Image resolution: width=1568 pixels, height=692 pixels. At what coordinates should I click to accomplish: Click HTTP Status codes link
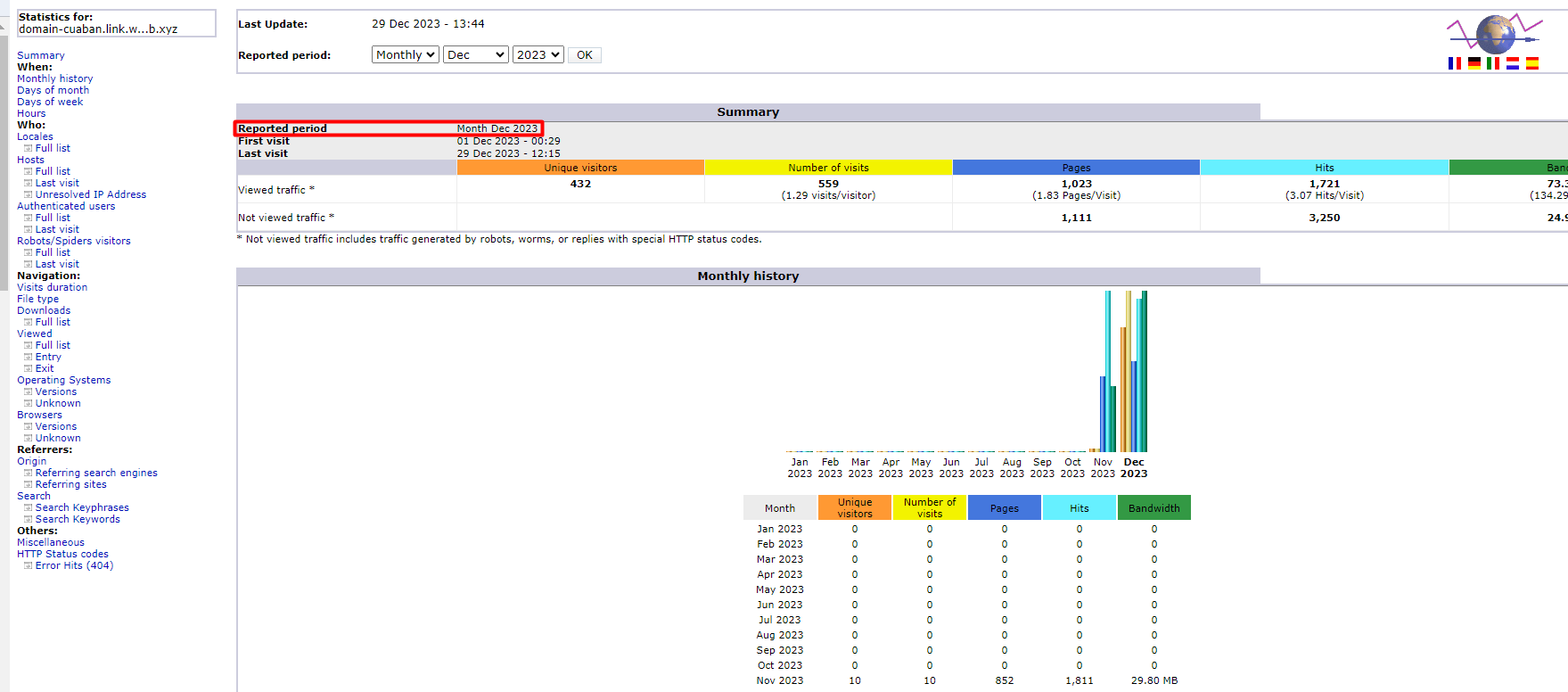[x=62, y=554]
